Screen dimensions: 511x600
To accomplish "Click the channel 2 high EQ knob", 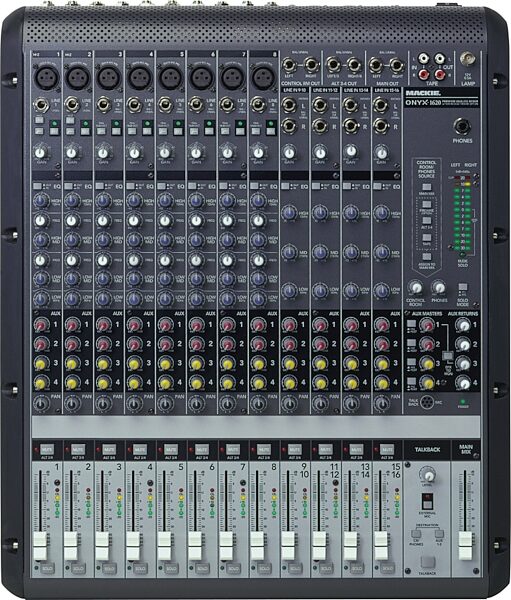I will coord(72,200).
